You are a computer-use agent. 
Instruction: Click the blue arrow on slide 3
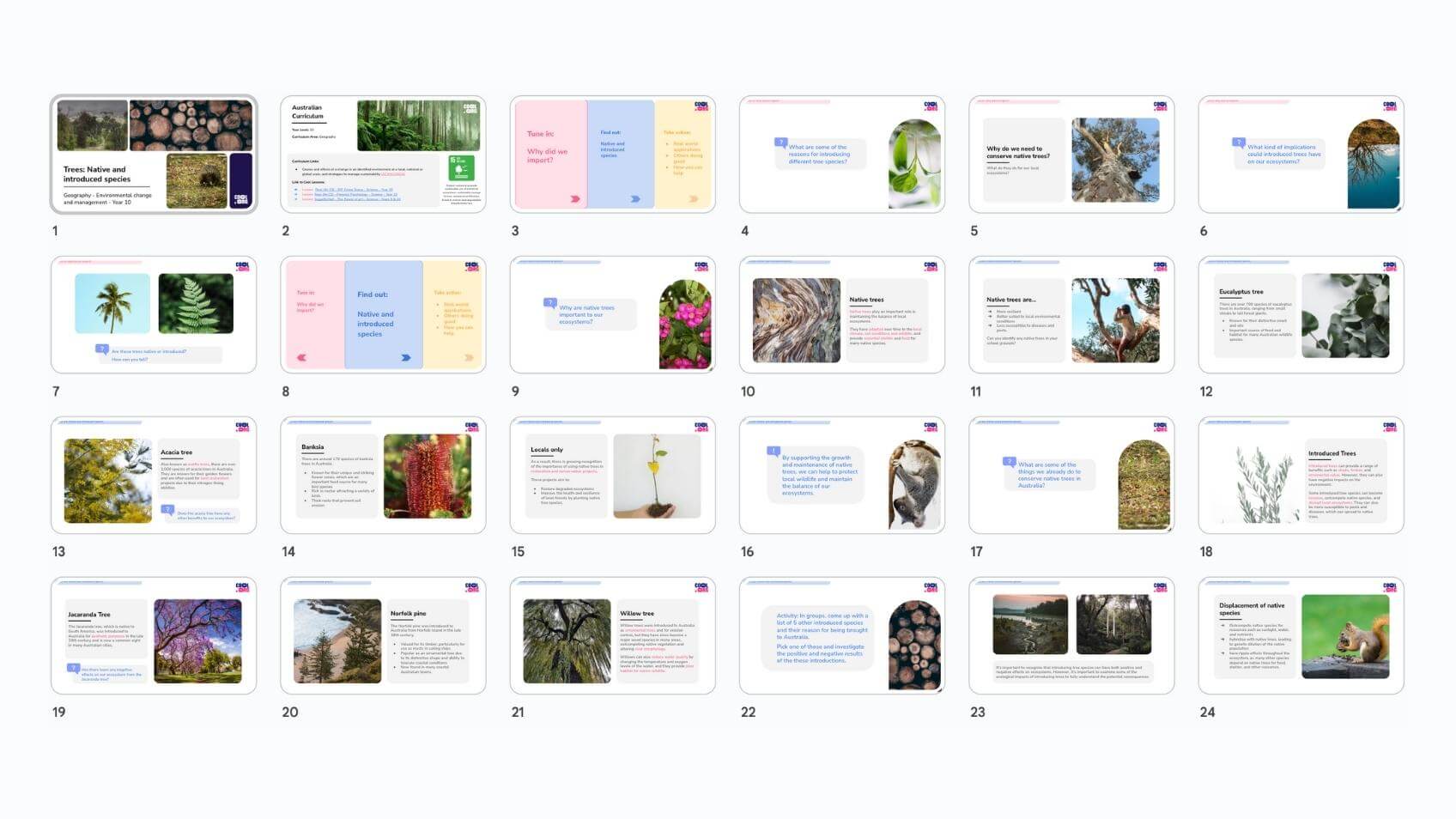(635, 199)
